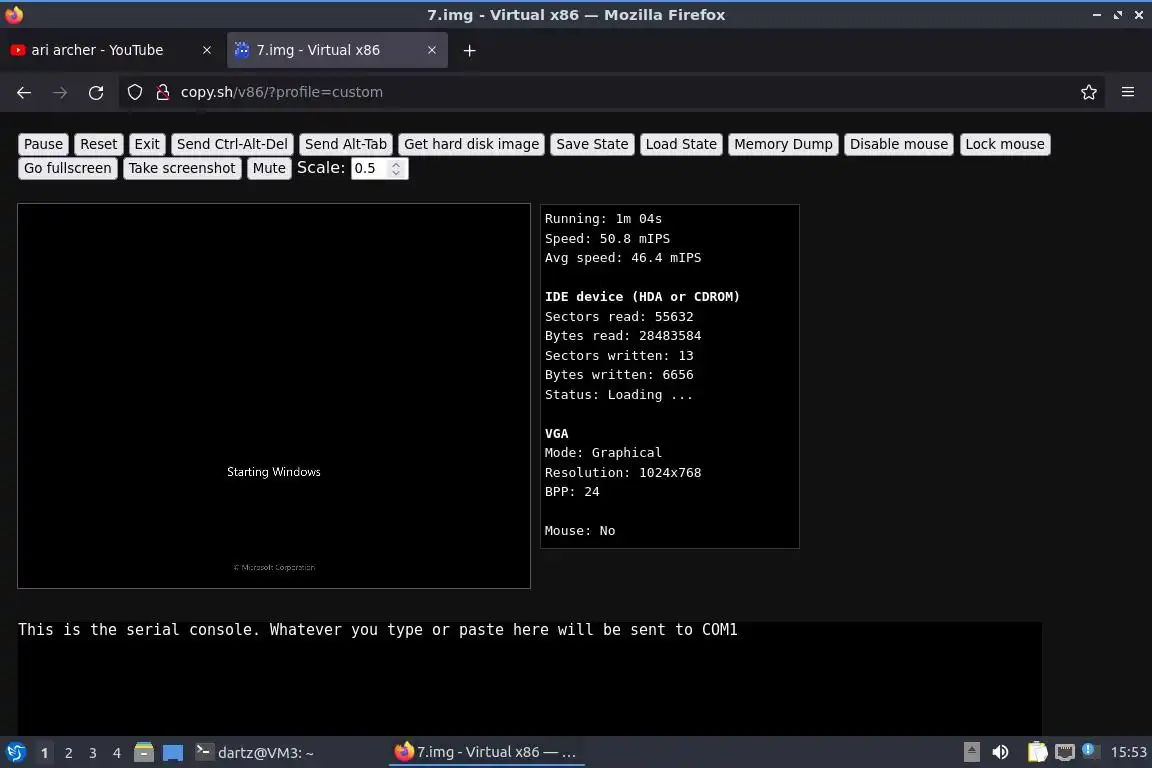1152x768 pixels.
Task: Pause the emulator
Action: (43, 144)
